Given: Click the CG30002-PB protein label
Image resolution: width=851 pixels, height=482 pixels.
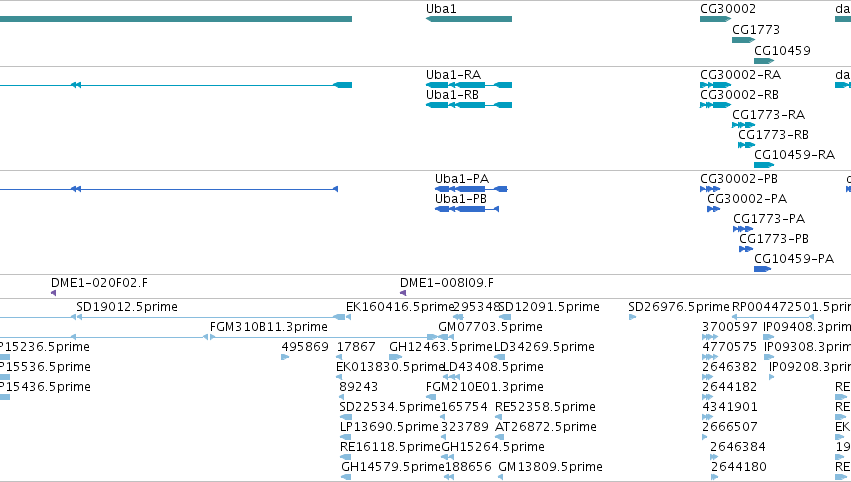Looking at the screenshot, I should [739, 179].
